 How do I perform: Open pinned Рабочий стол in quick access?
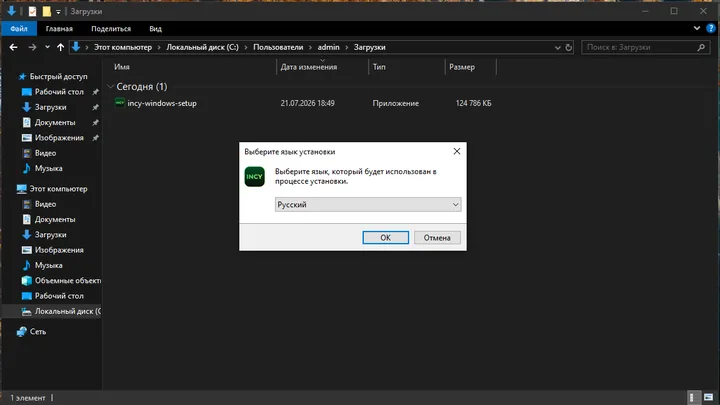point(59,92)
